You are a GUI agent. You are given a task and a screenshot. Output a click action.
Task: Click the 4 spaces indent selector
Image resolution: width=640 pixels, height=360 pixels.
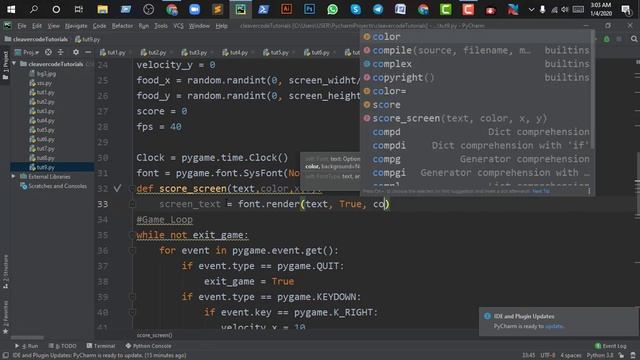(570, 356)
